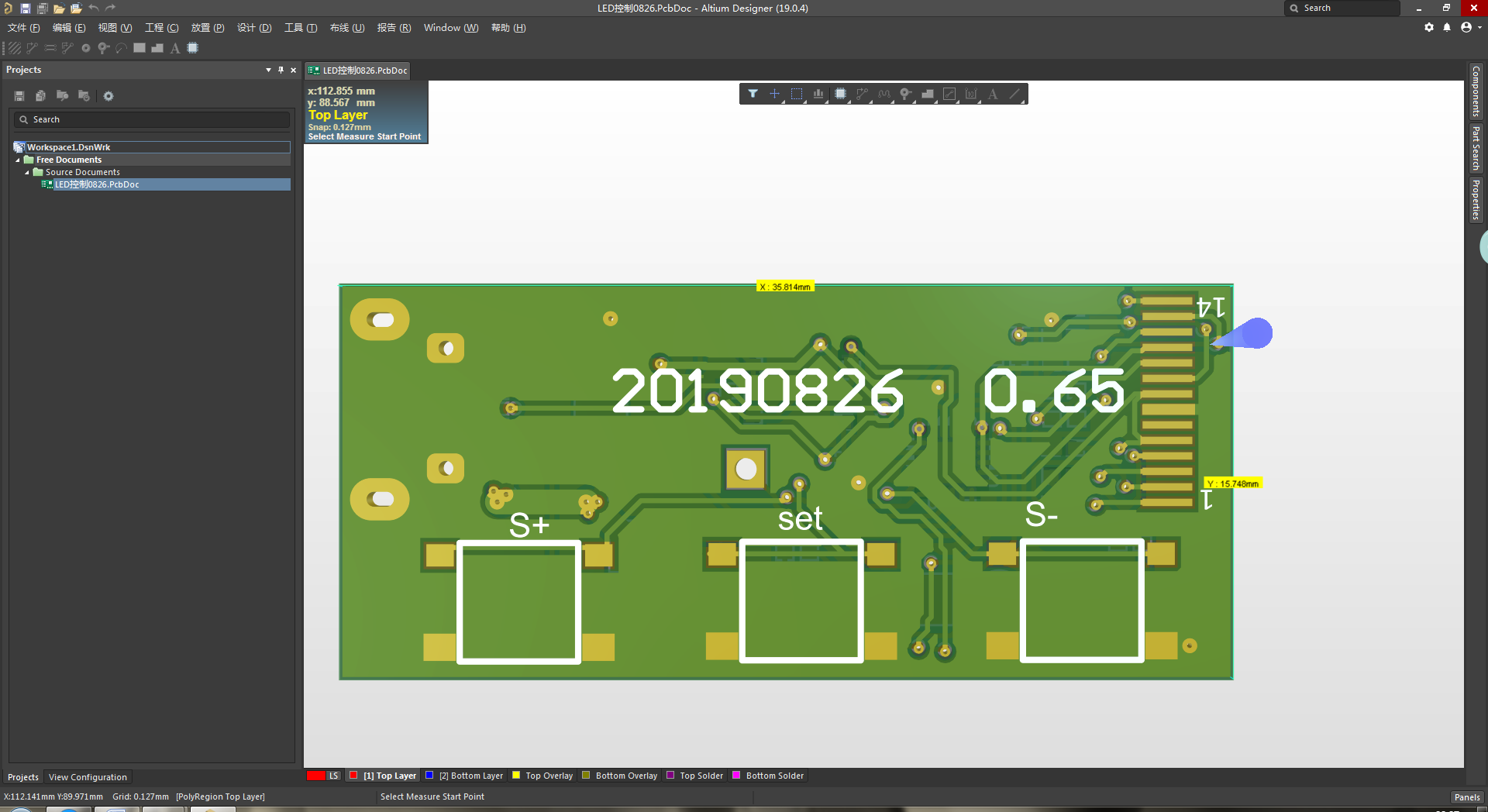Click the place dimension icon in the active bar
The height and width of the screenshot is (812, 1488).
coord(971,94)
